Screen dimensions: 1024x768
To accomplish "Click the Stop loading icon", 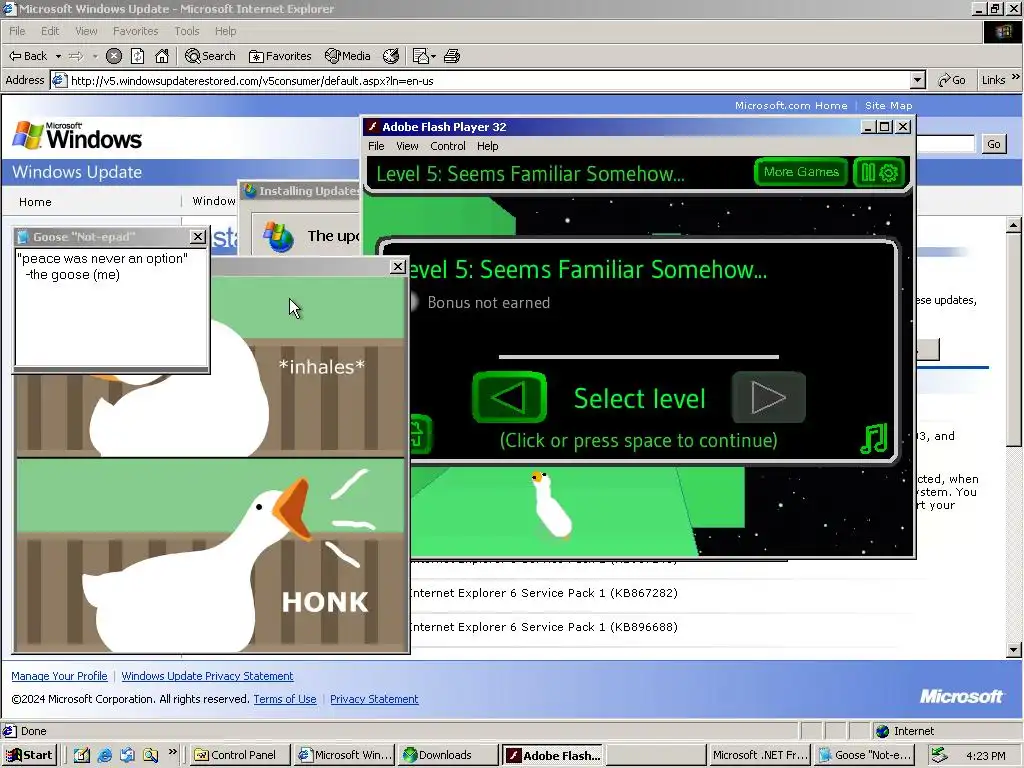I will (x=114, y=56).
